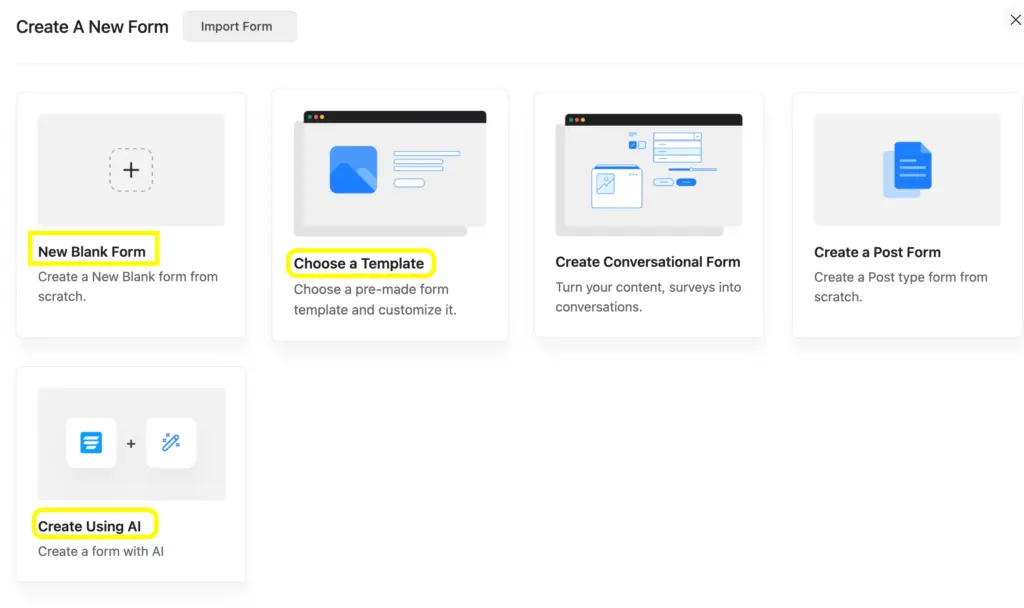The height and width of the screenshot is (608, 1024).
Task: Click the image placeholder icon in Conversational Form illustration
Action: (x=606, y=185)
